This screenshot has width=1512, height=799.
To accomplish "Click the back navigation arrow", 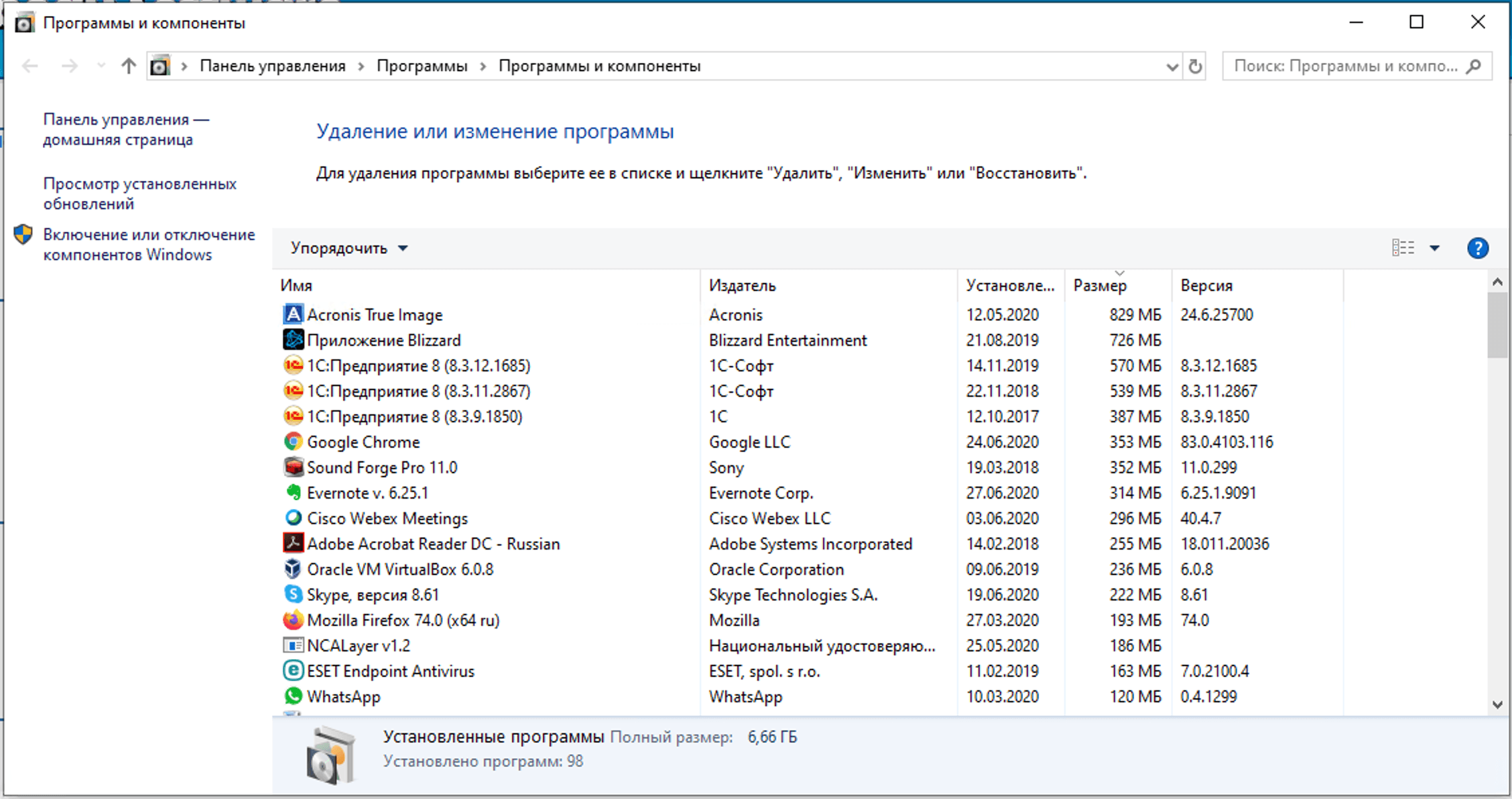I will point(30,66).
